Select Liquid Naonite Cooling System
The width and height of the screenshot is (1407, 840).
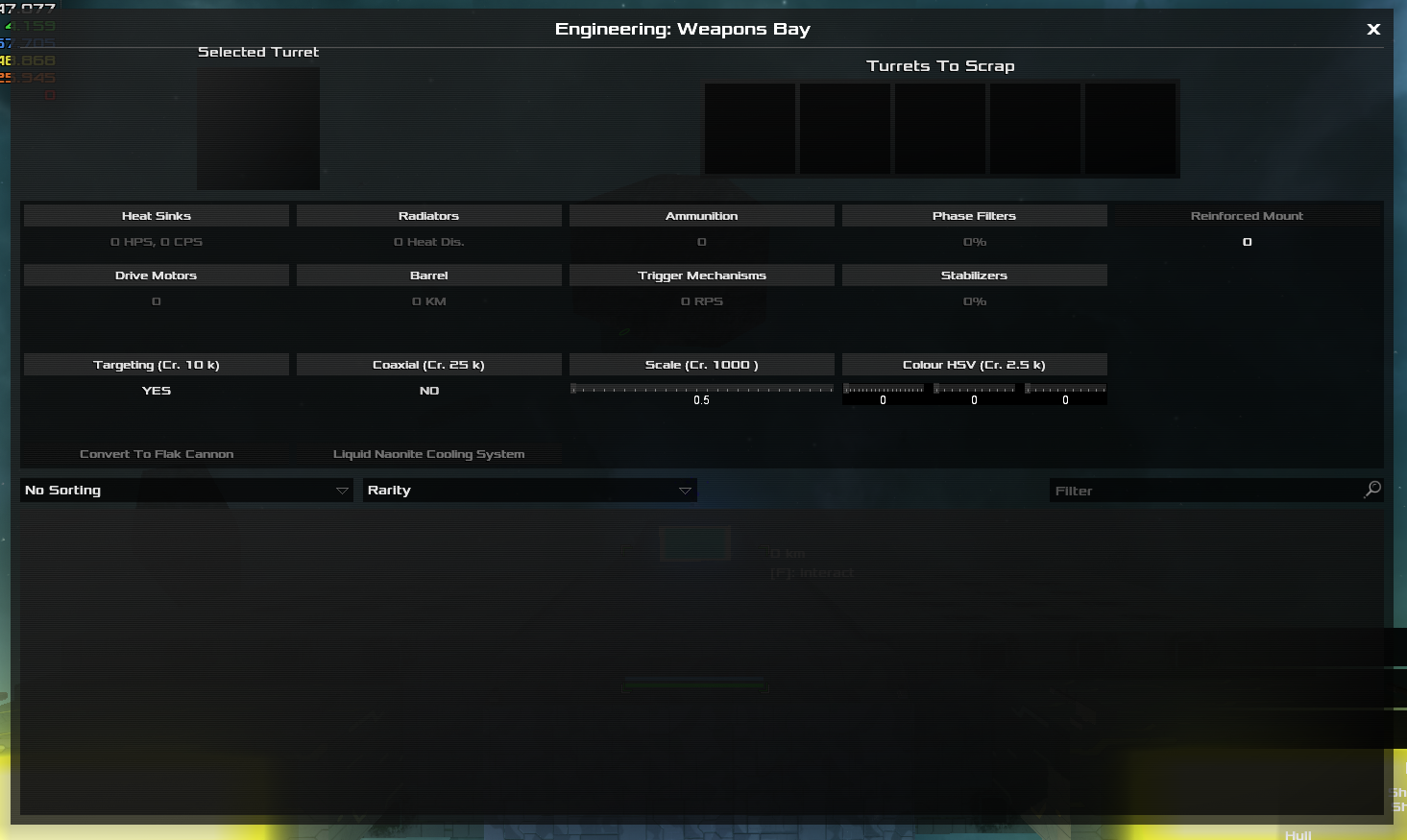429,453
